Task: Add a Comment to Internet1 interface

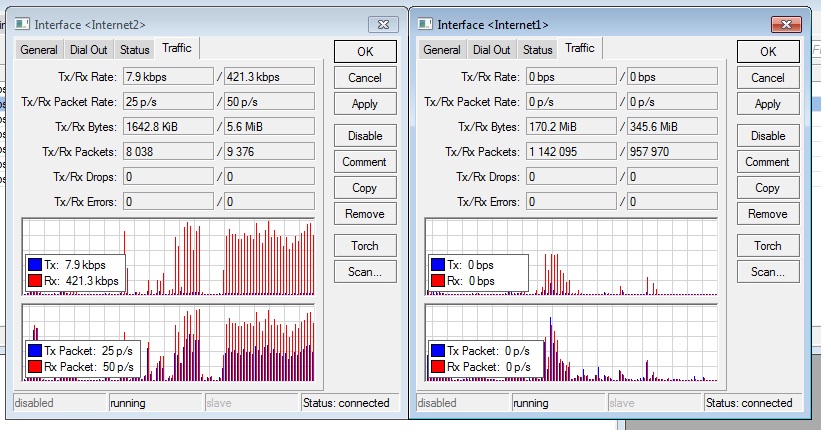Action: click(x=768, y=162)
